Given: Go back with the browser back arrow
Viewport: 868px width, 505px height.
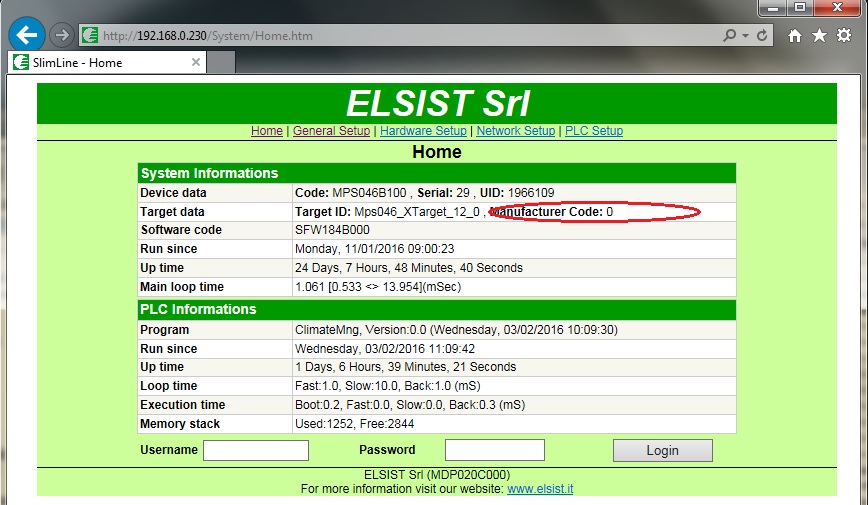Looking at the screenshot, I should (x=27, y=34).
